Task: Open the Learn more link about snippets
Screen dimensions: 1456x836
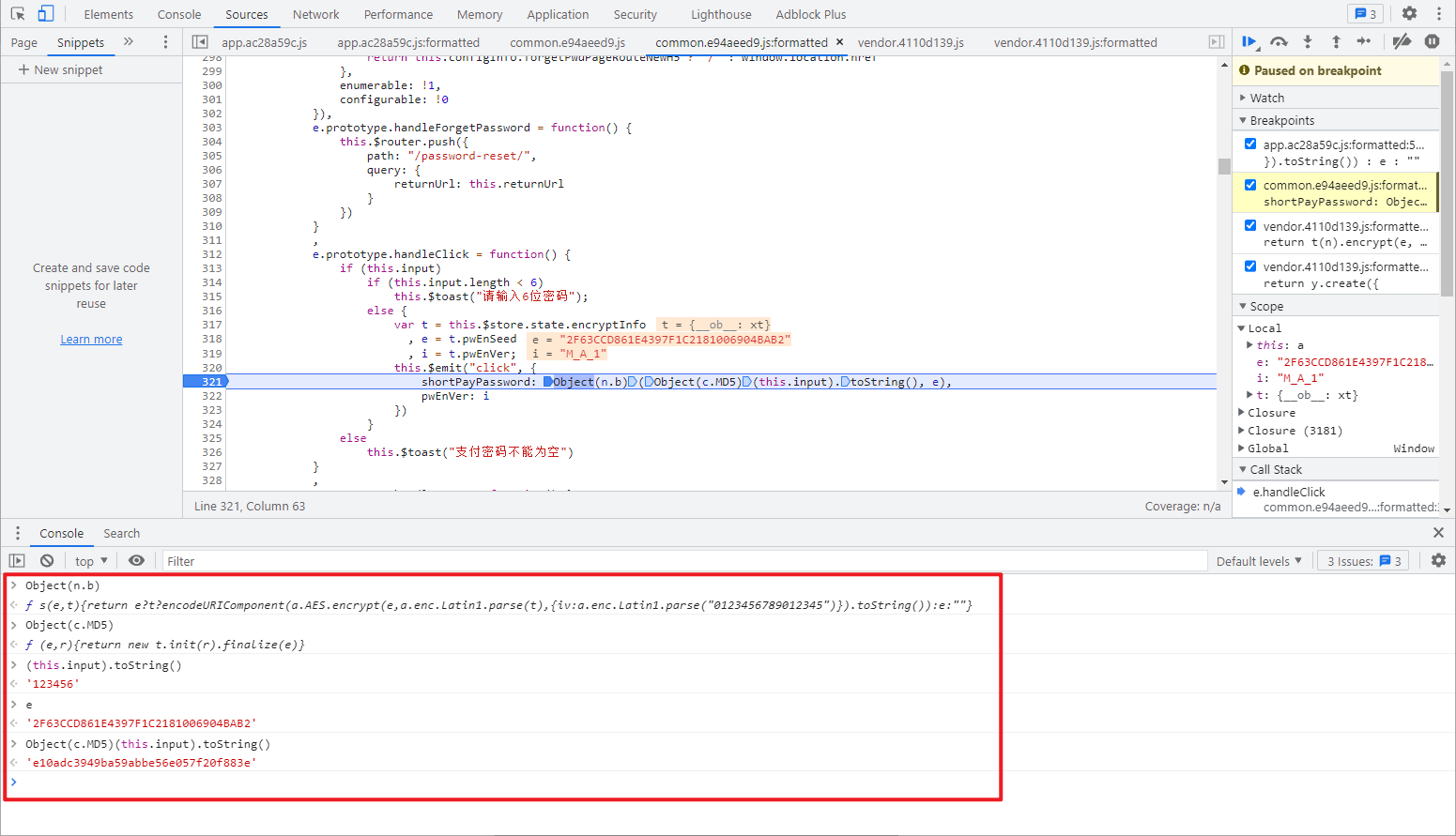Action: point(91,339)
